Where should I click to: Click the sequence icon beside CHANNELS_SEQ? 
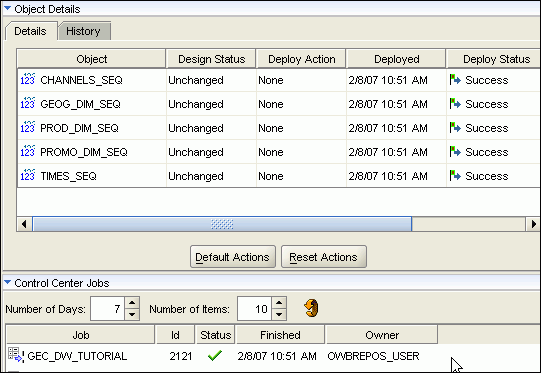[28, 79]
